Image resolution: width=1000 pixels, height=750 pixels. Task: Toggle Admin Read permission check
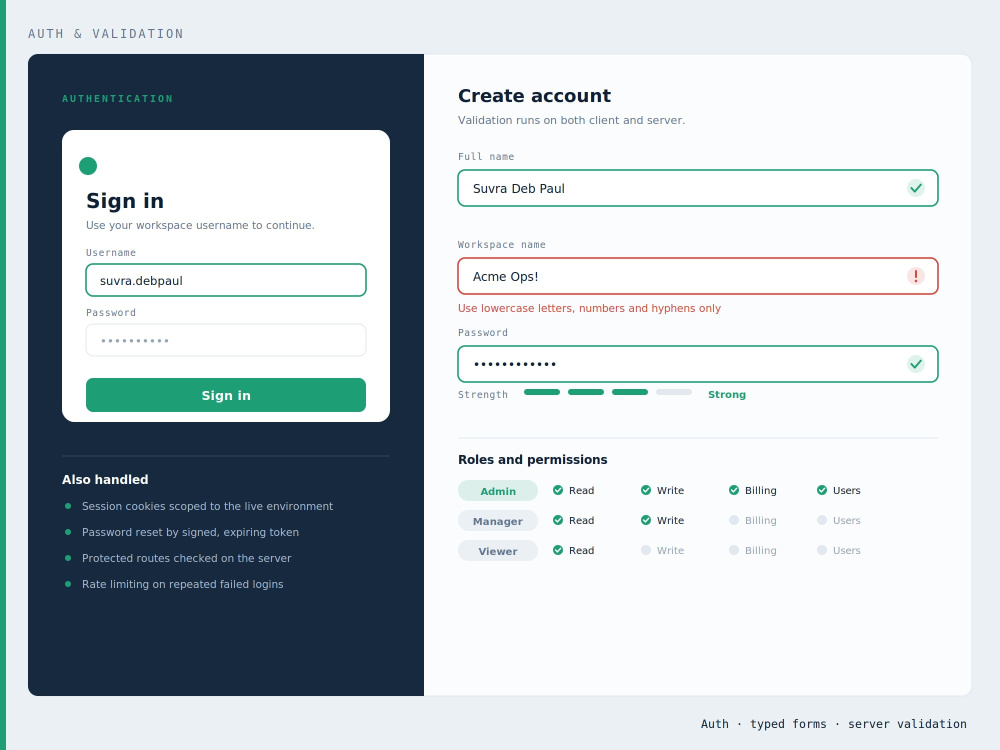(x=558, y=490)
